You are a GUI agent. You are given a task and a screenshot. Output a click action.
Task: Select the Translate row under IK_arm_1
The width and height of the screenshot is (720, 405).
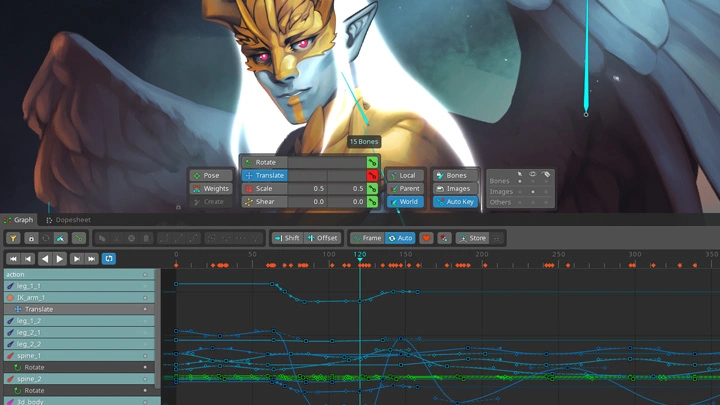coord(79,309)
